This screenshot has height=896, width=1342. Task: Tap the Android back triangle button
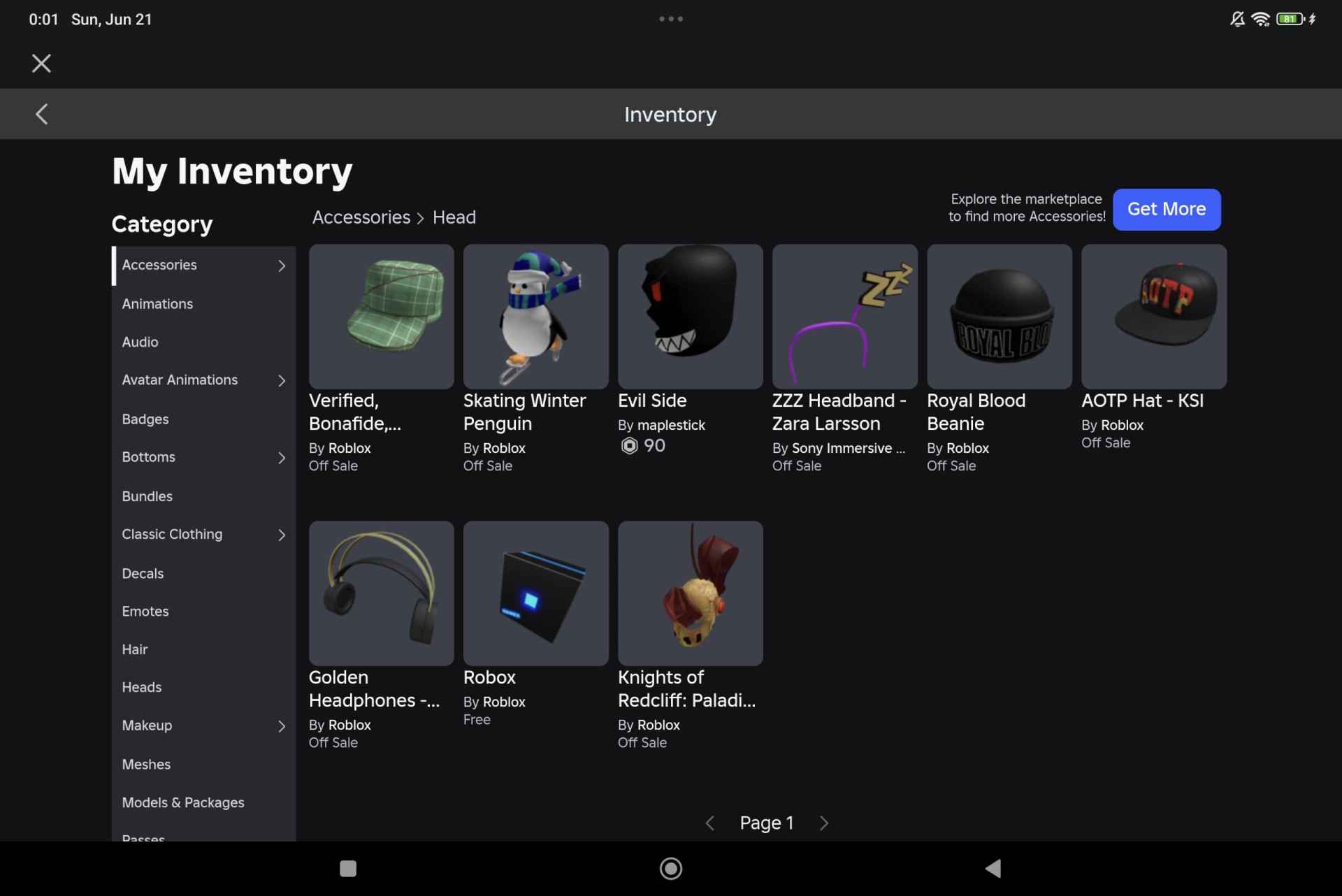(993, 869)
